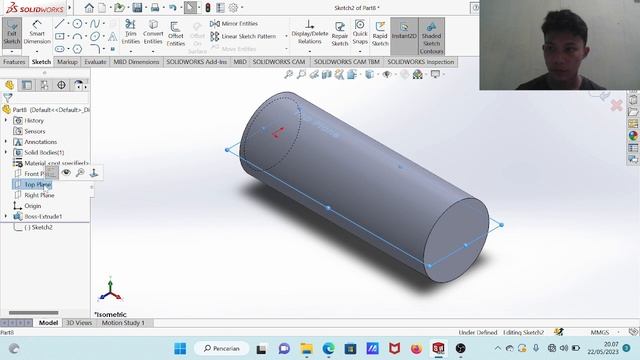The width and height of the screenshot is (640, 360).
Task: Click the Section View icon
Action: click(327, 74)
